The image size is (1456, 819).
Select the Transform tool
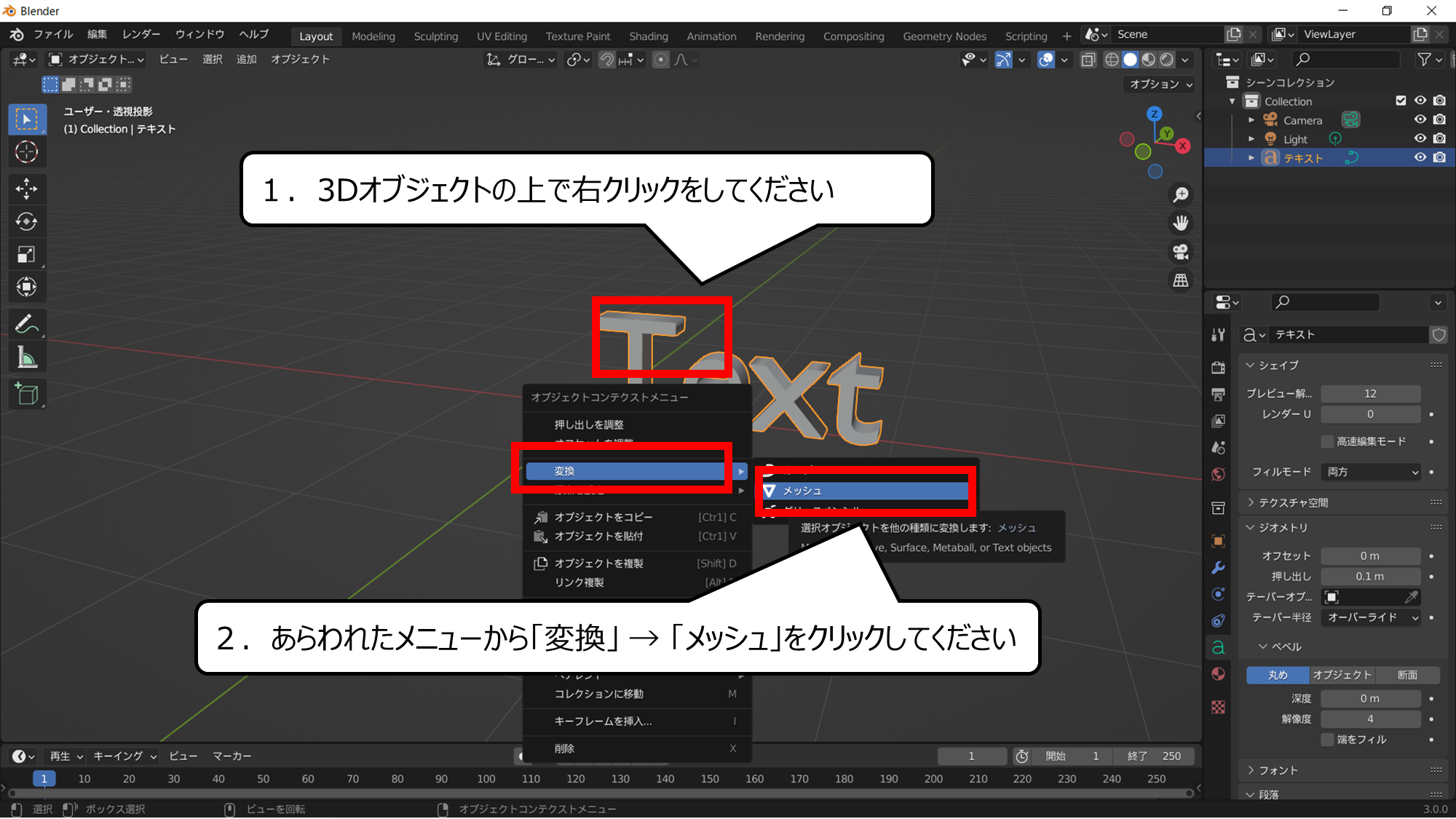(27, 288)
